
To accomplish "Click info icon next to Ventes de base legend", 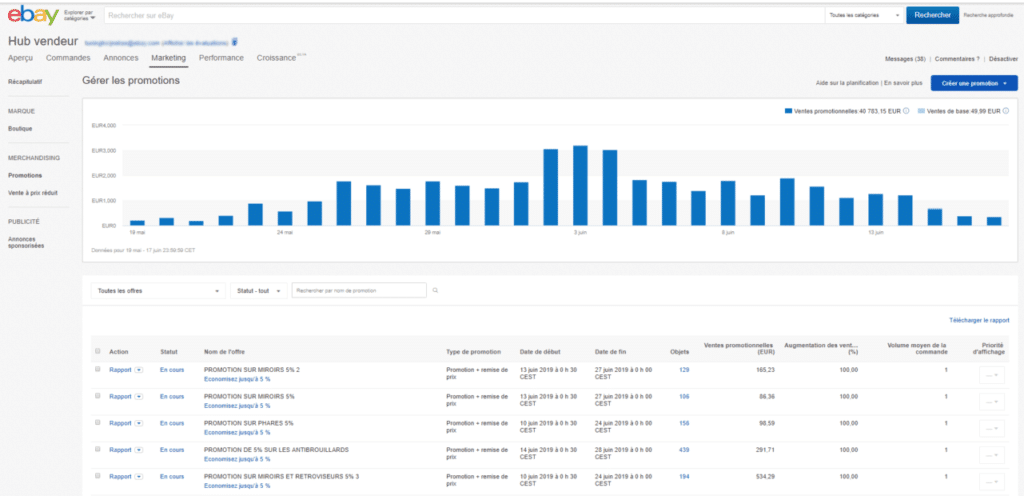I will click(1006, 111).
